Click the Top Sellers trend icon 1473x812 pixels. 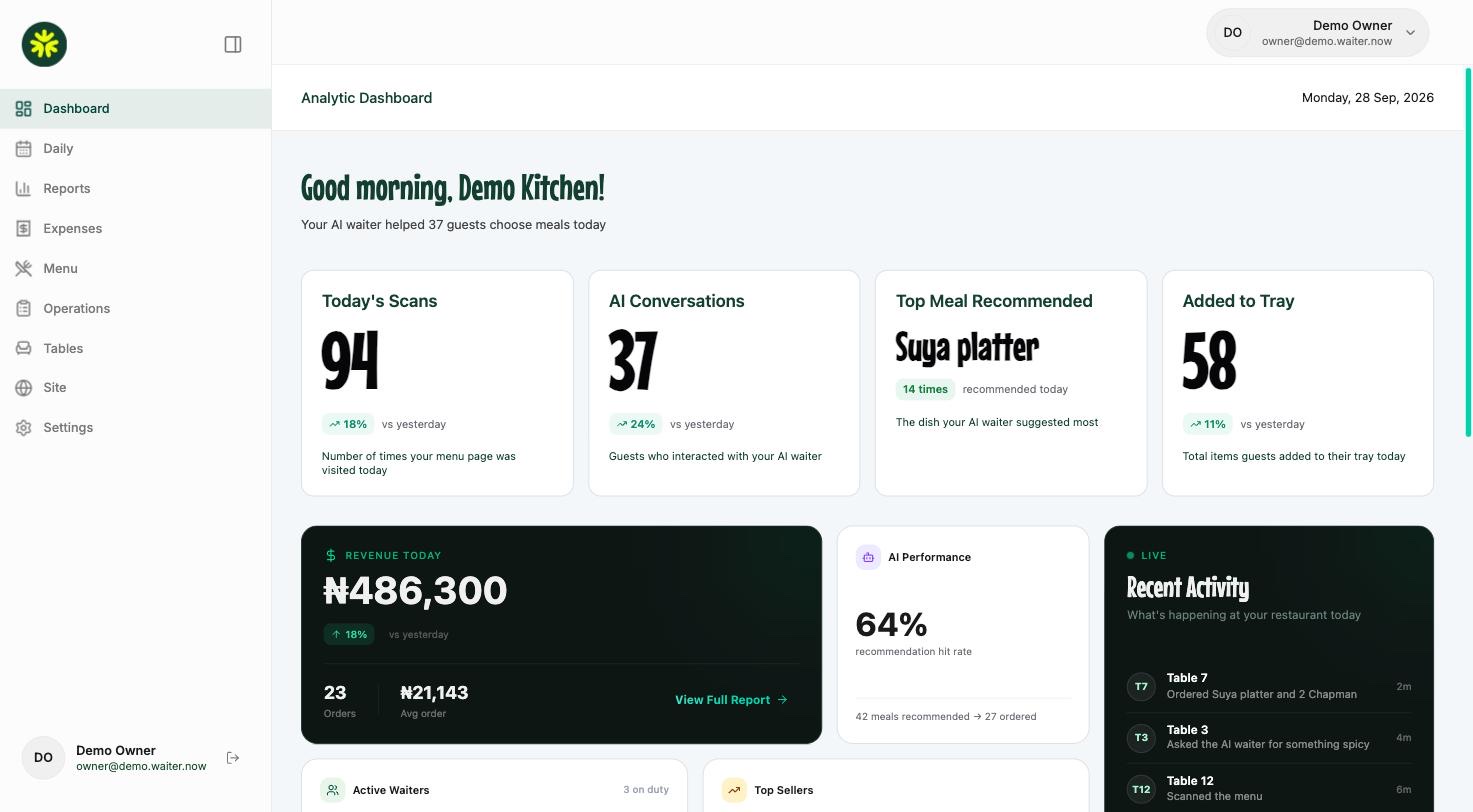734,790
